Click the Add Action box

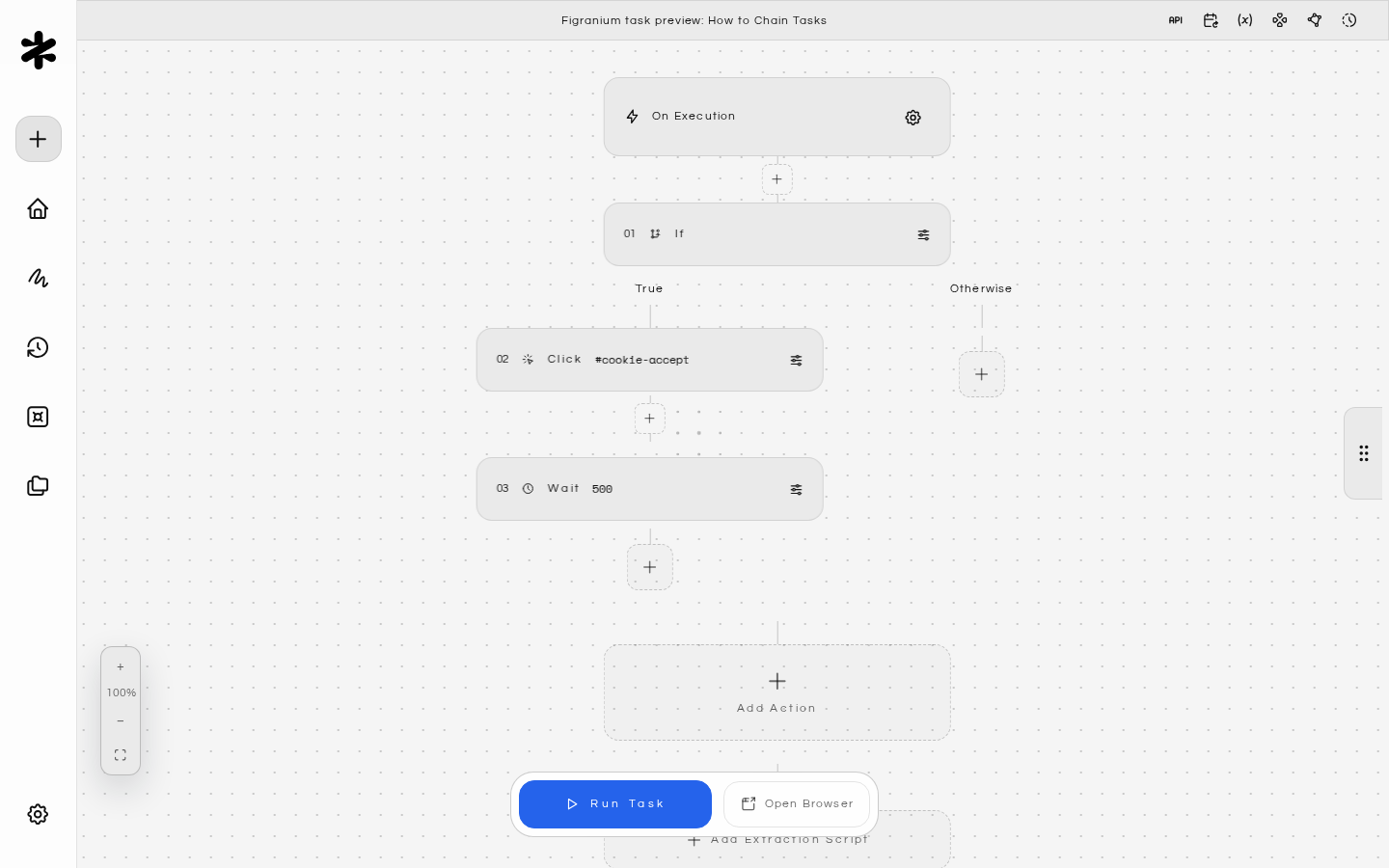pyautogui.click(x=777, y=692)
